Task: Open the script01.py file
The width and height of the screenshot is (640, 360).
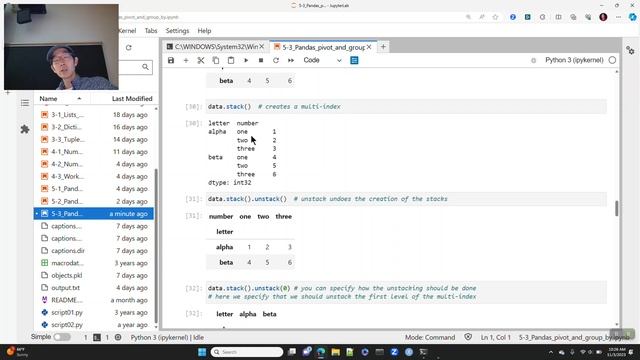Action: (94, 313)
